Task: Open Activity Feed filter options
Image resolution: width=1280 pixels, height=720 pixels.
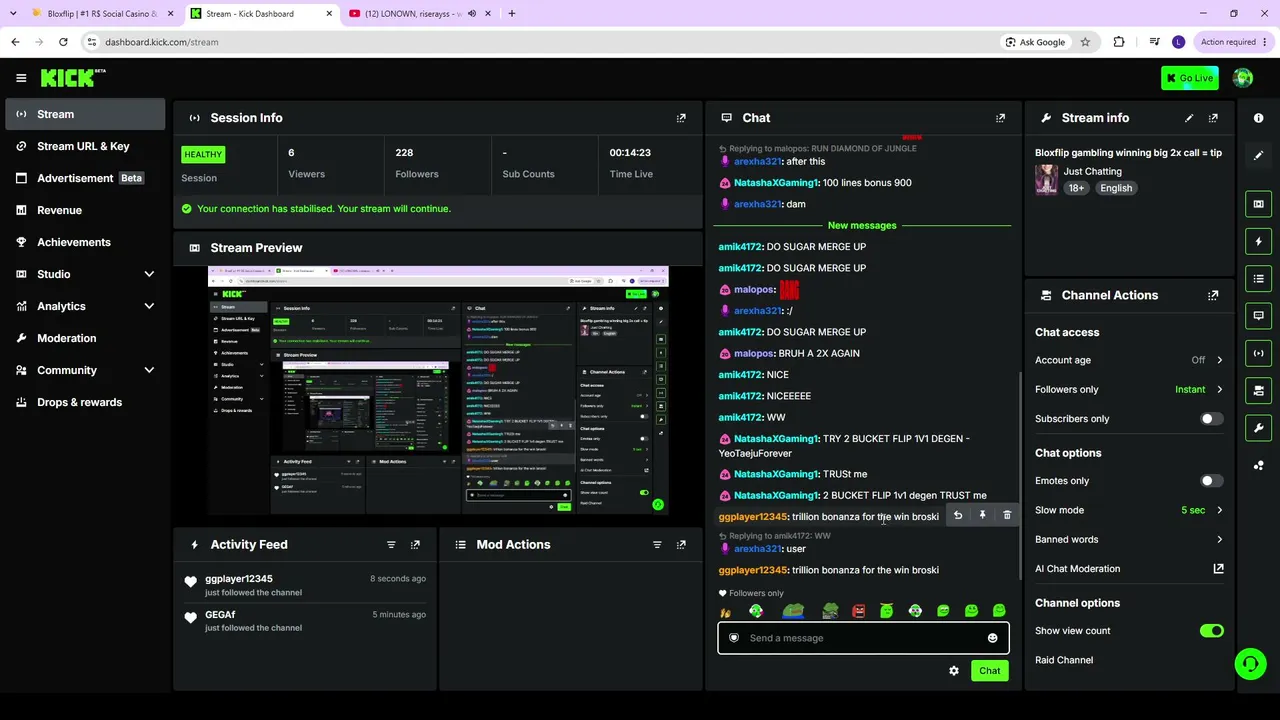Action: pyautogui.click(x=391, y=545)
